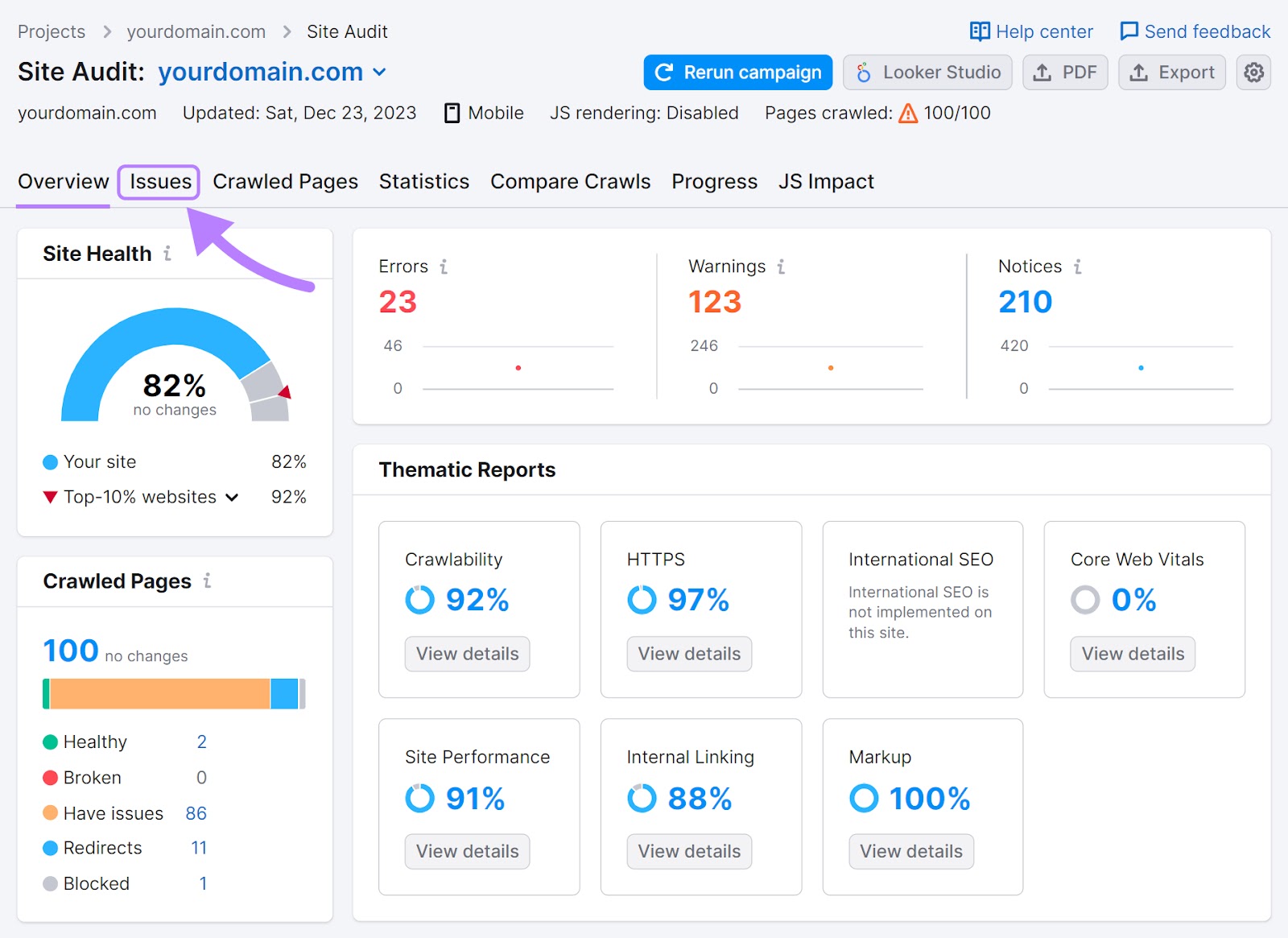Click the Help center icon
Image resolution: width=1288 pixels, height=938 pixels.
point(980,31)
